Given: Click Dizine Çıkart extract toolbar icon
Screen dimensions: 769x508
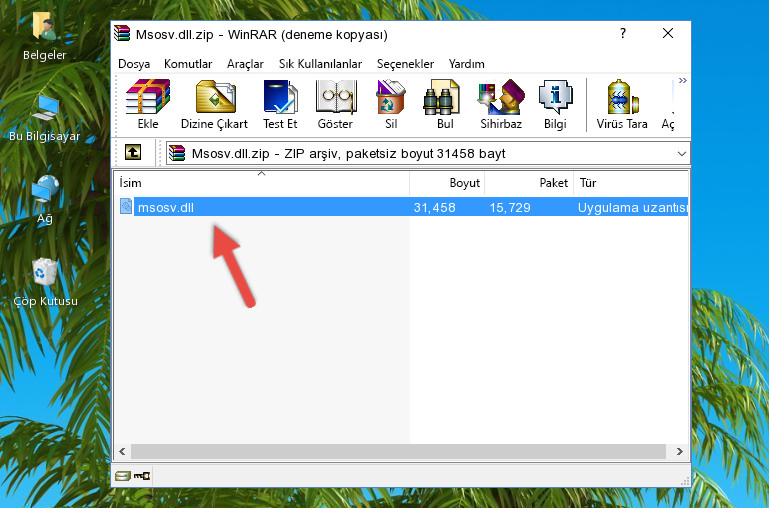Looking at the screenshot, I should tap(214, 104).
